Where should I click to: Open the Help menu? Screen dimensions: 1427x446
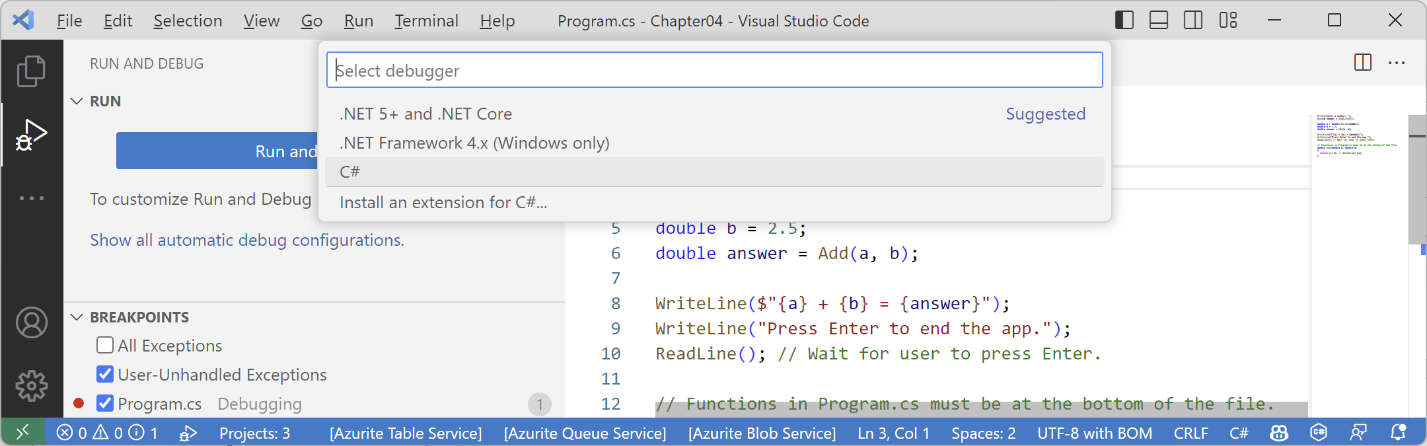point(497,20)
